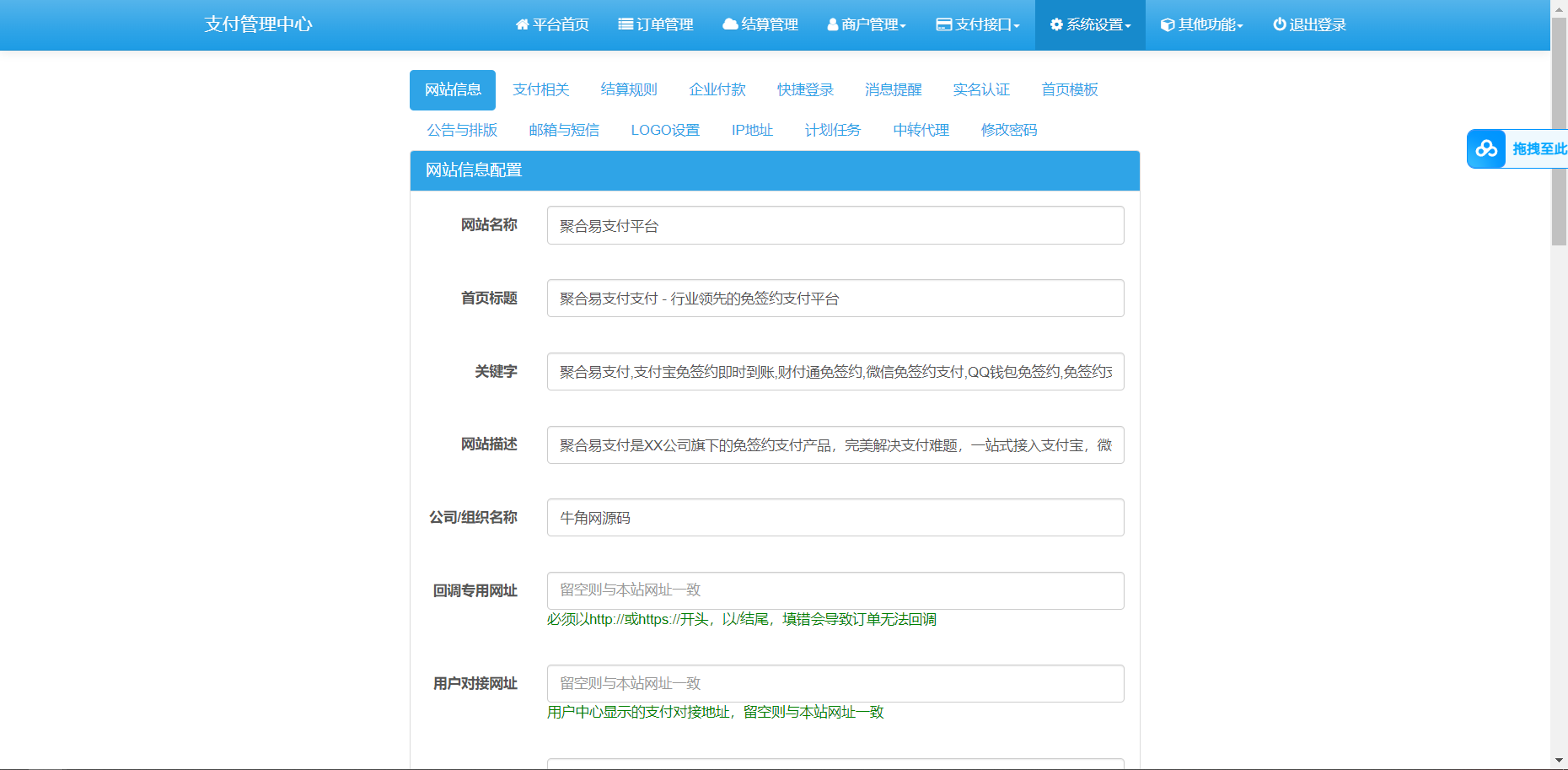Switch to the 实名认证 tab
Viewport: 1568px width, 770px height.
pyautogui.click(x=981, y=89)
